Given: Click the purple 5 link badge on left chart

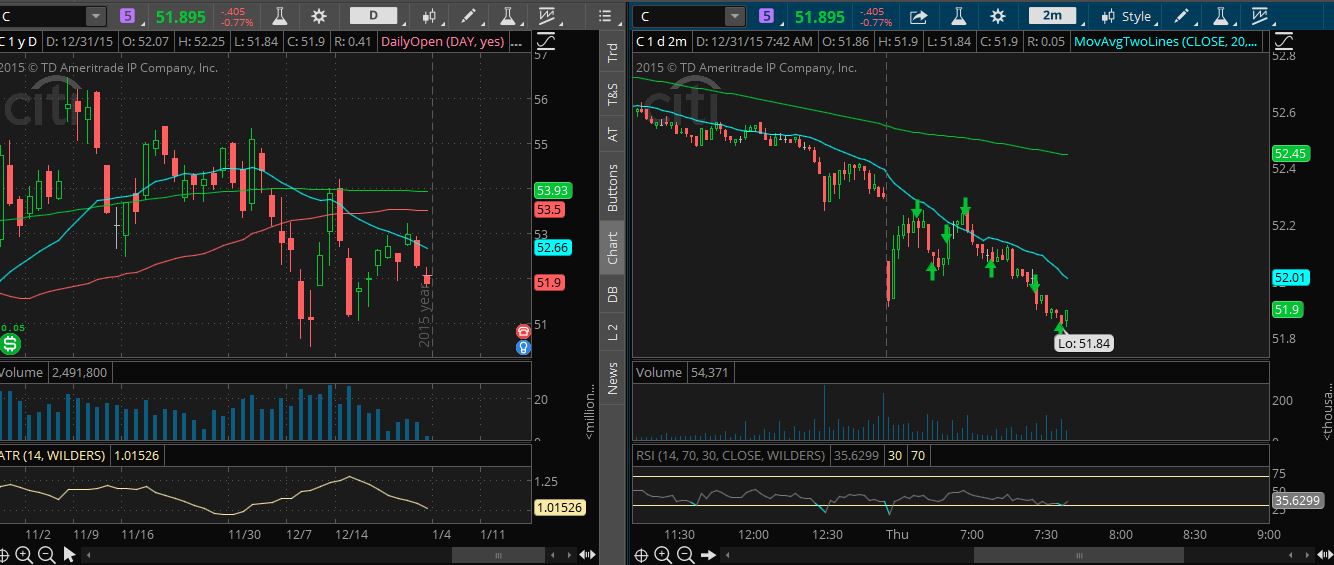Looking at the screenshot, I should pyautogui.click(x=127, y=16).
